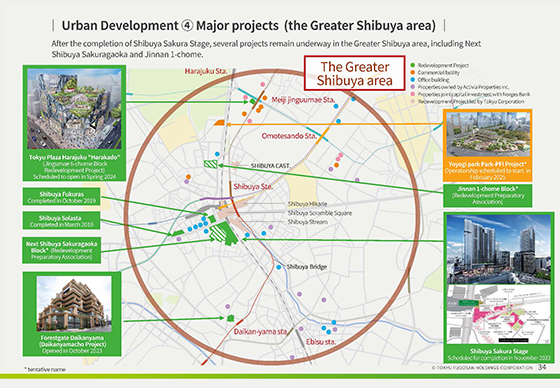Click The Greater Shibuya area title box

tap(354, 73)
